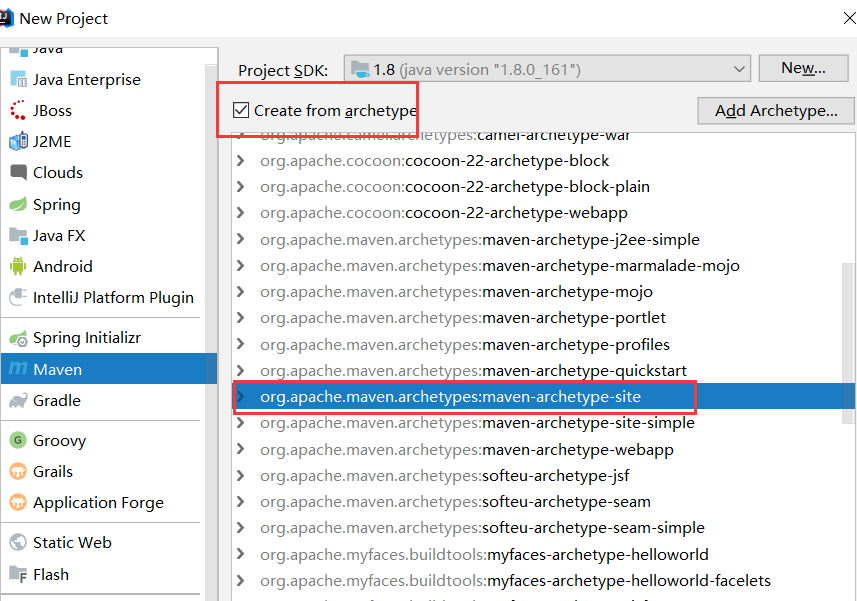
Task: Expand the softeu-archetype-seam-simple node
Action: pos(240,528)
